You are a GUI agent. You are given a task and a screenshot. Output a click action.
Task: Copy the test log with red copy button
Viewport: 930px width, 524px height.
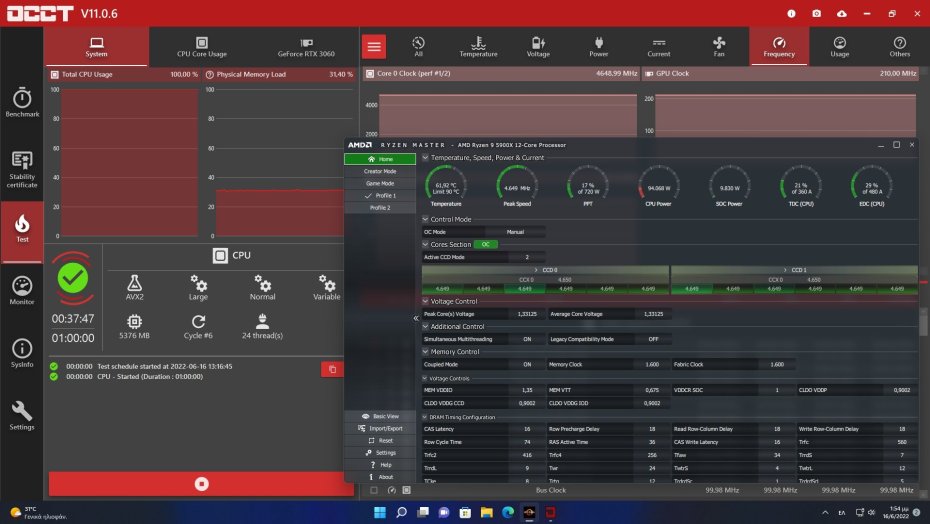pos(332,369)
